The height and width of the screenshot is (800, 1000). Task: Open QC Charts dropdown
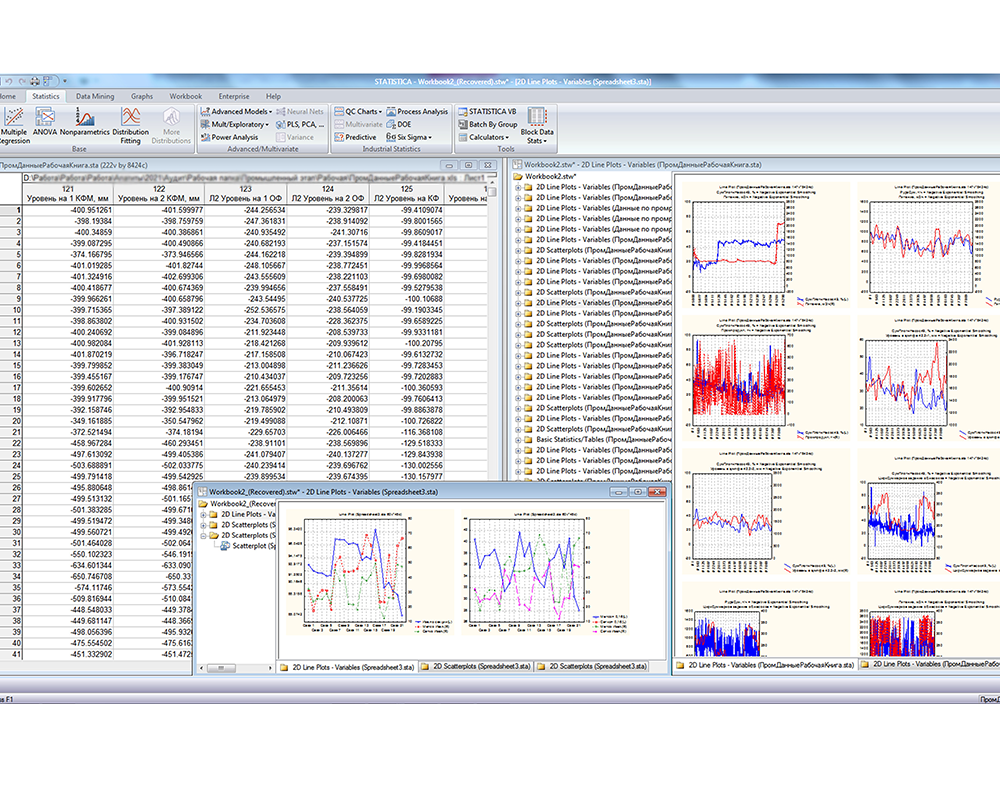358,112
